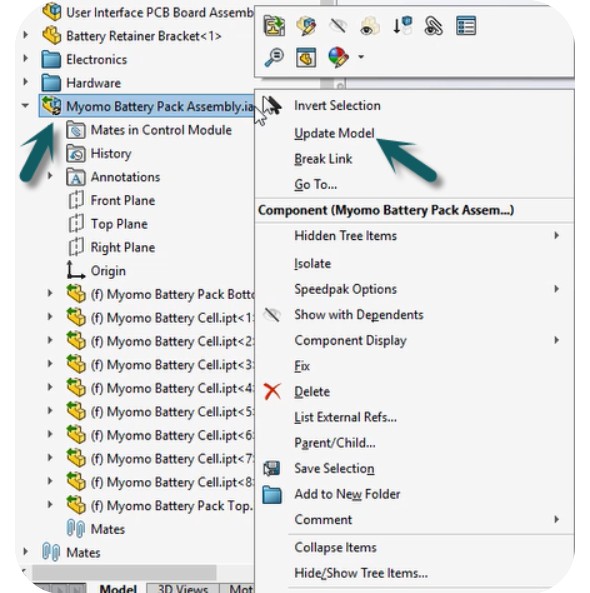Click Open Subassembly icon in context toolbar
The width and height of the screenshot is (590, 593).
tap(274, 26)
